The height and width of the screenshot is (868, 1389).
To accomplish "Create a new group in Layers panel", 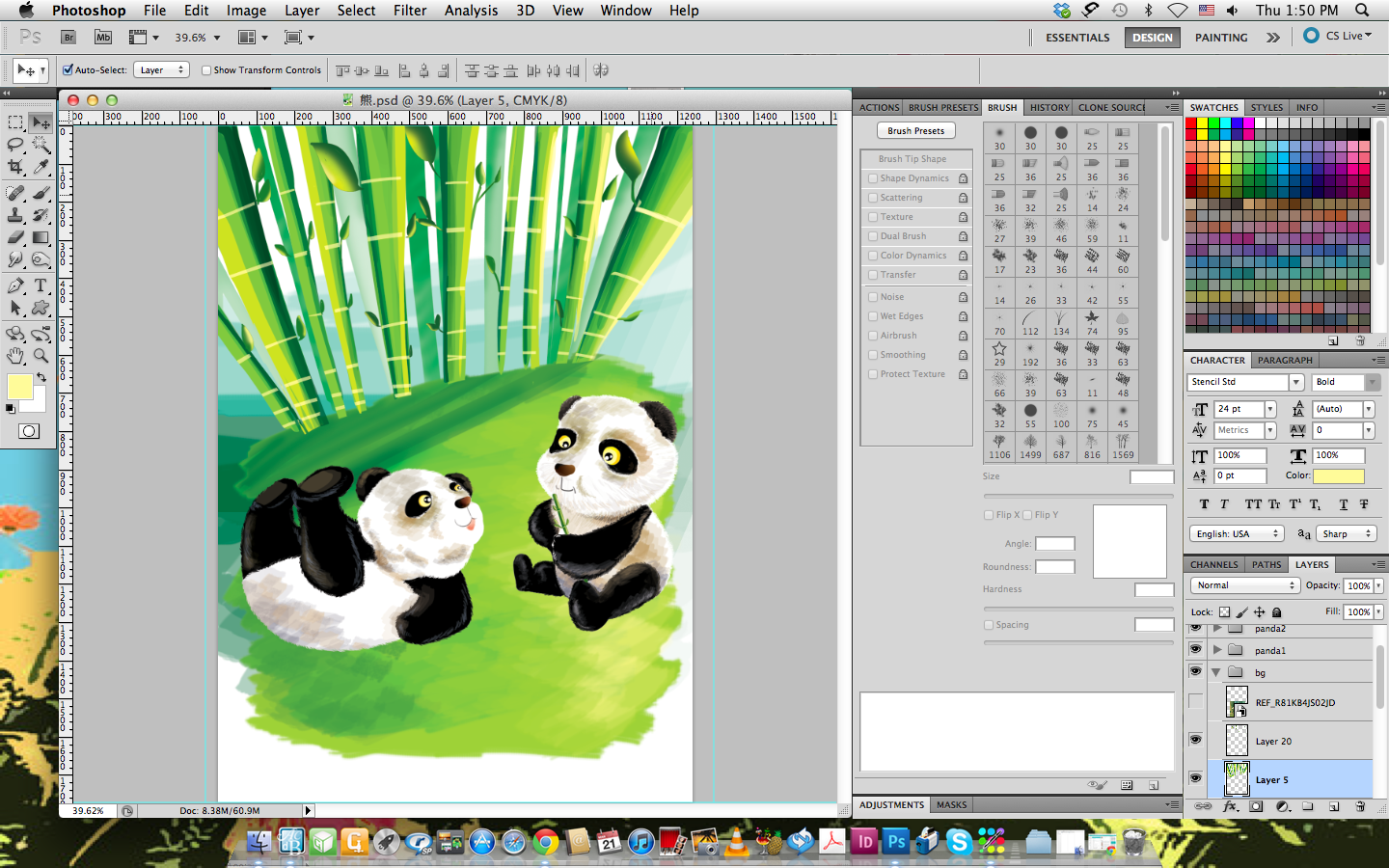I will pos(1308,806).
